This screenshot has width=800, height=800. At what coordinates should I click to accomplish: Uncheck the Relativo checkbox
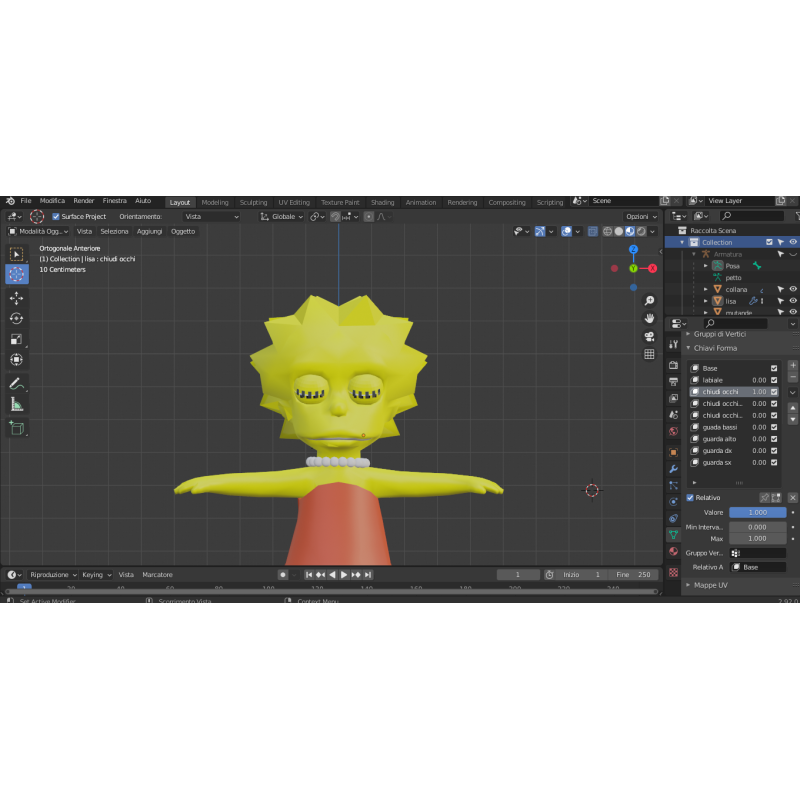point(690,497)
